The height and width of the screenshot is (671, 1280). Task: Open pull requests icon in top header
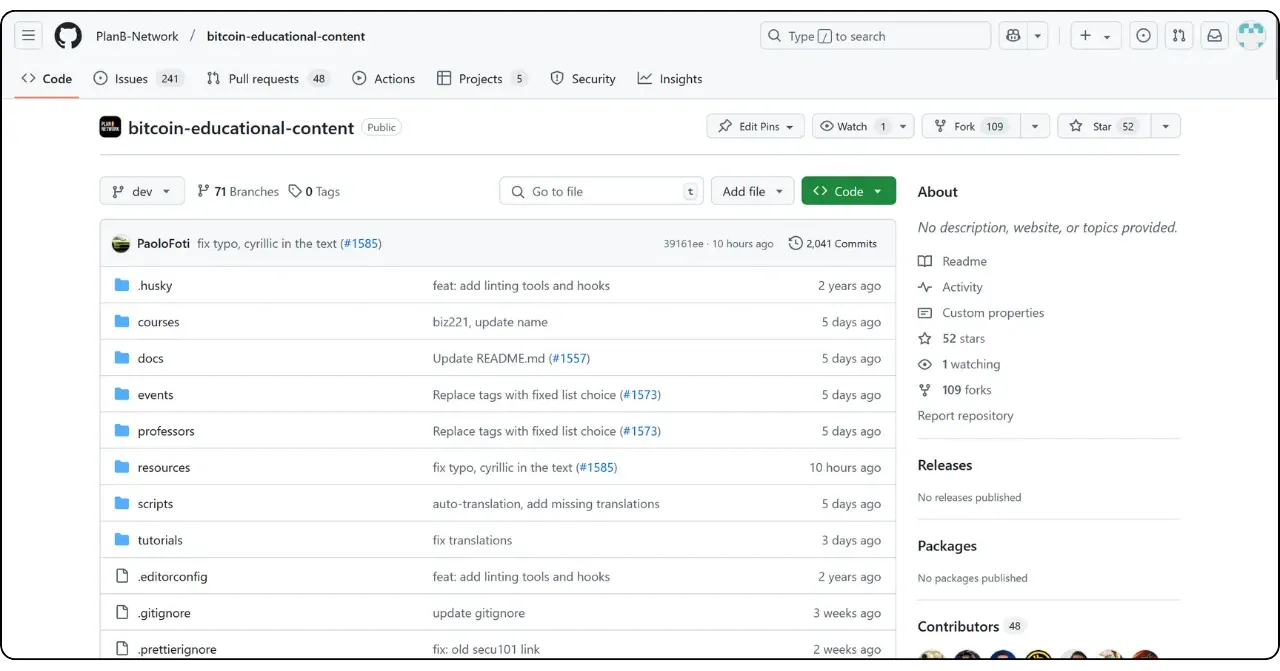1179,36
